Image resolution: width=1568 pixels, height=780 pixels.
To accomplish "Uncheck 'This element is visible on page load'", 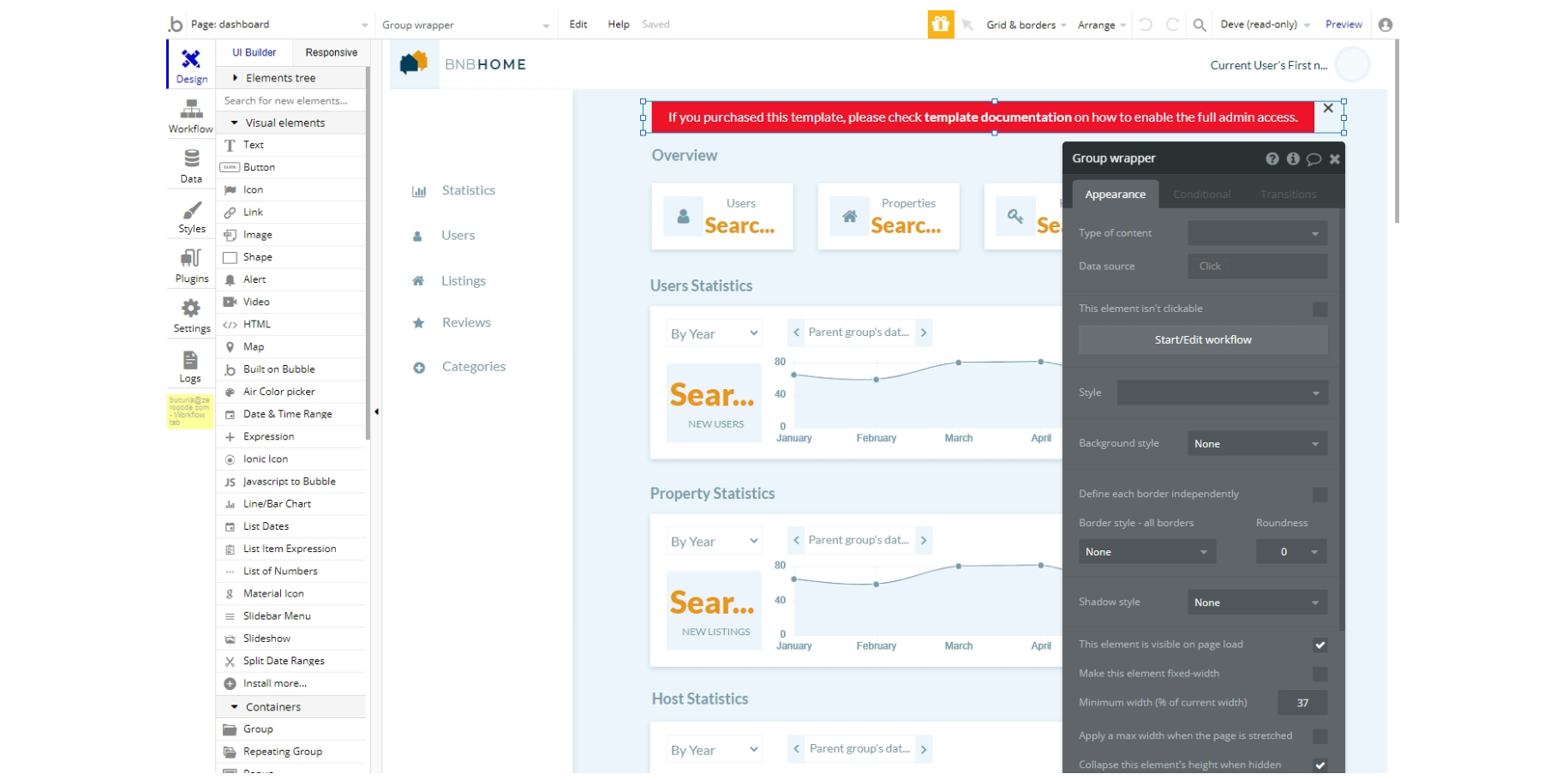I will point(1320,645).
